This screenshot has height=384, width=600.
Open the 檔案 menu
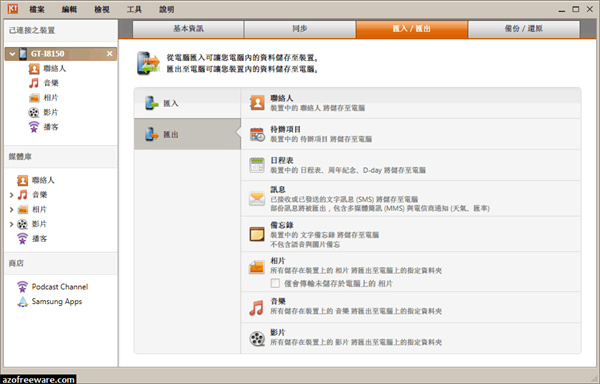tap(37, 9)
